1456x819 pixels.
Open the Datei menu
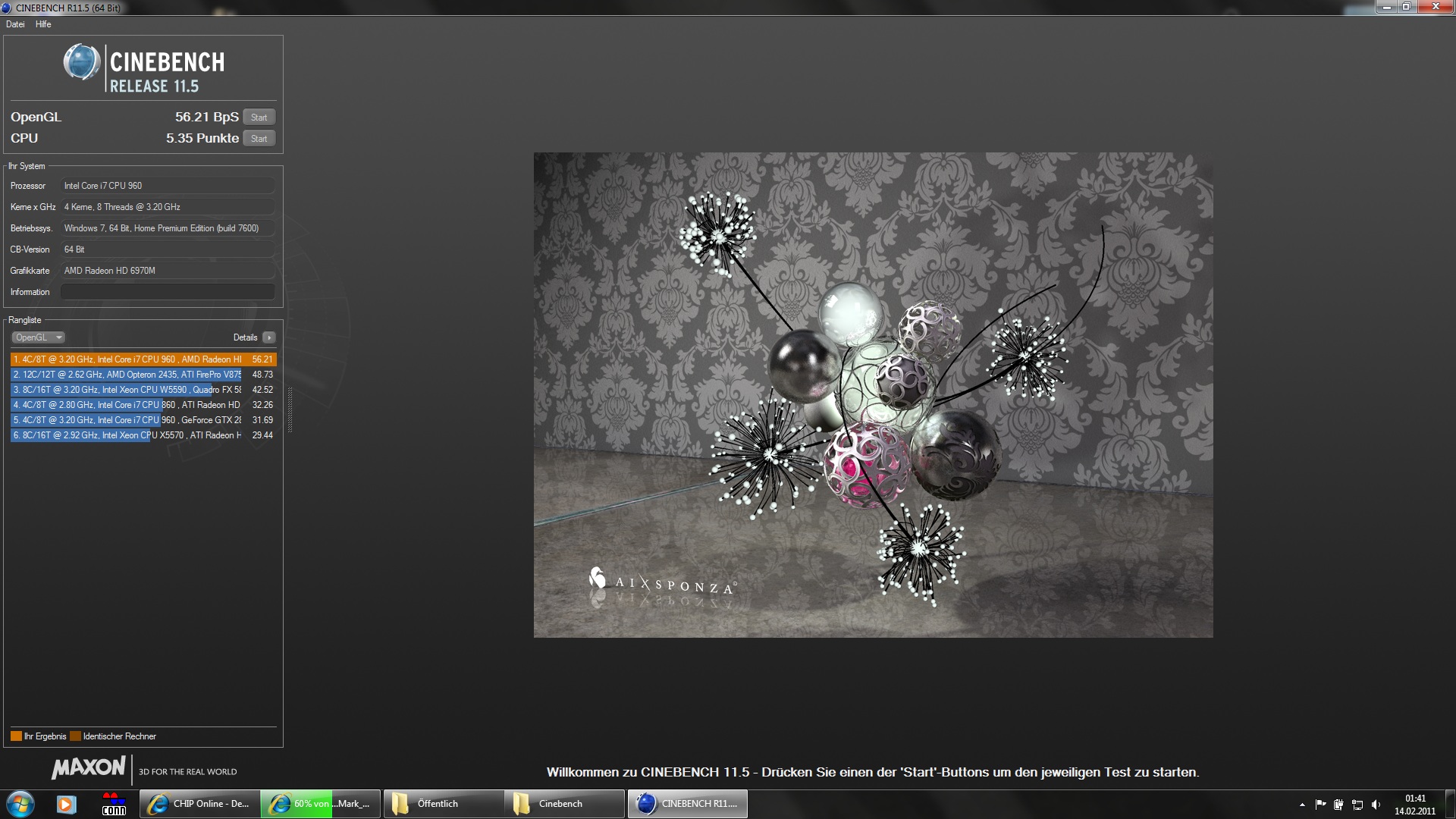click(15, 24)
